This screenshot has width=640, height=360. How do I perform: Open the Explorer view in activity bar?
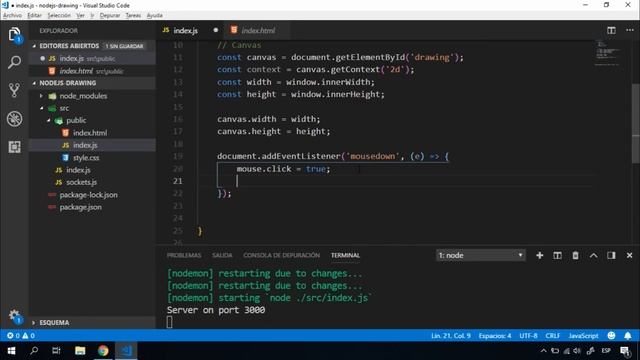pyautogui.click(x=14, y=35)
